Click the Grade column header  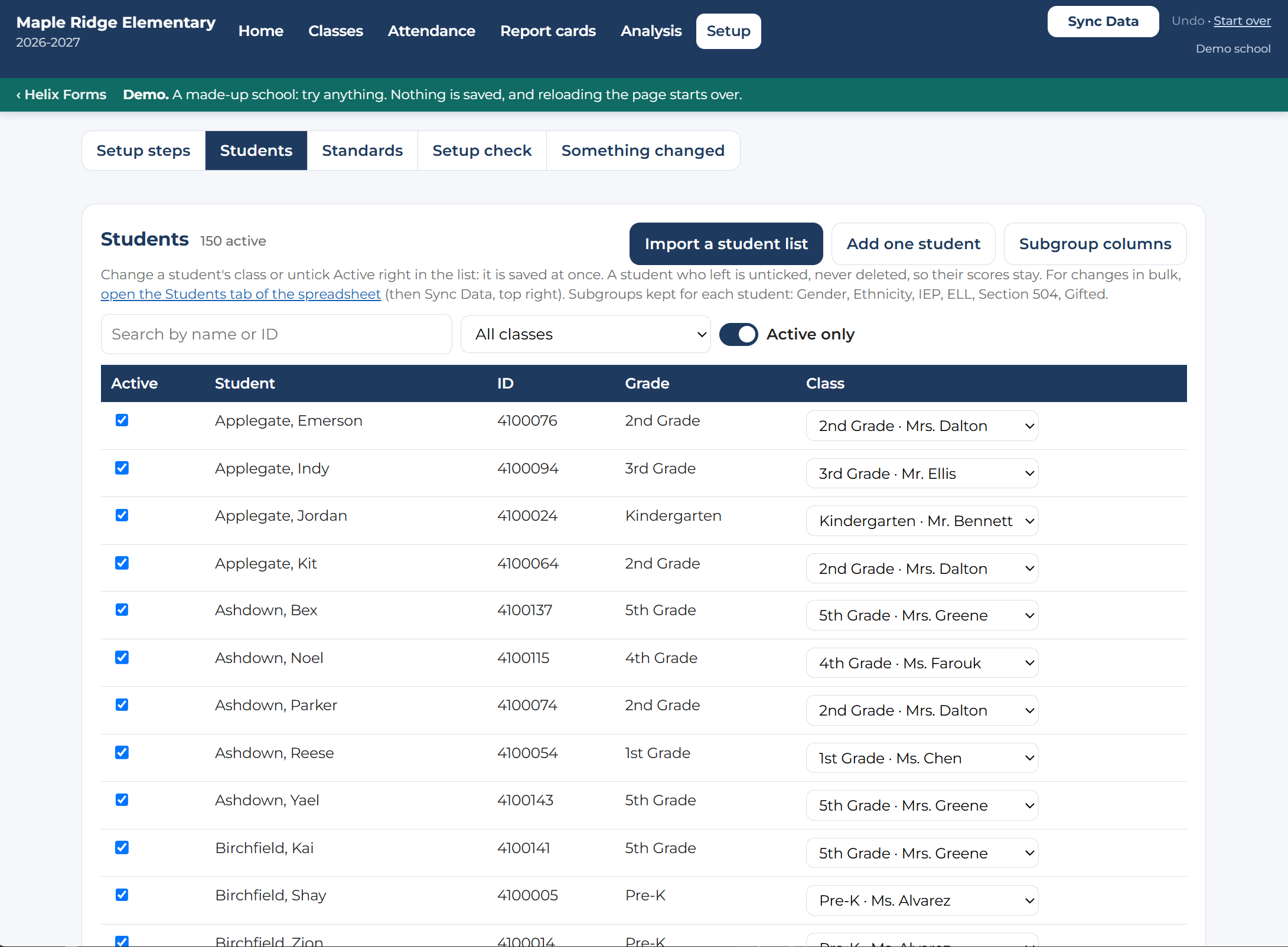tap(647, 383)
